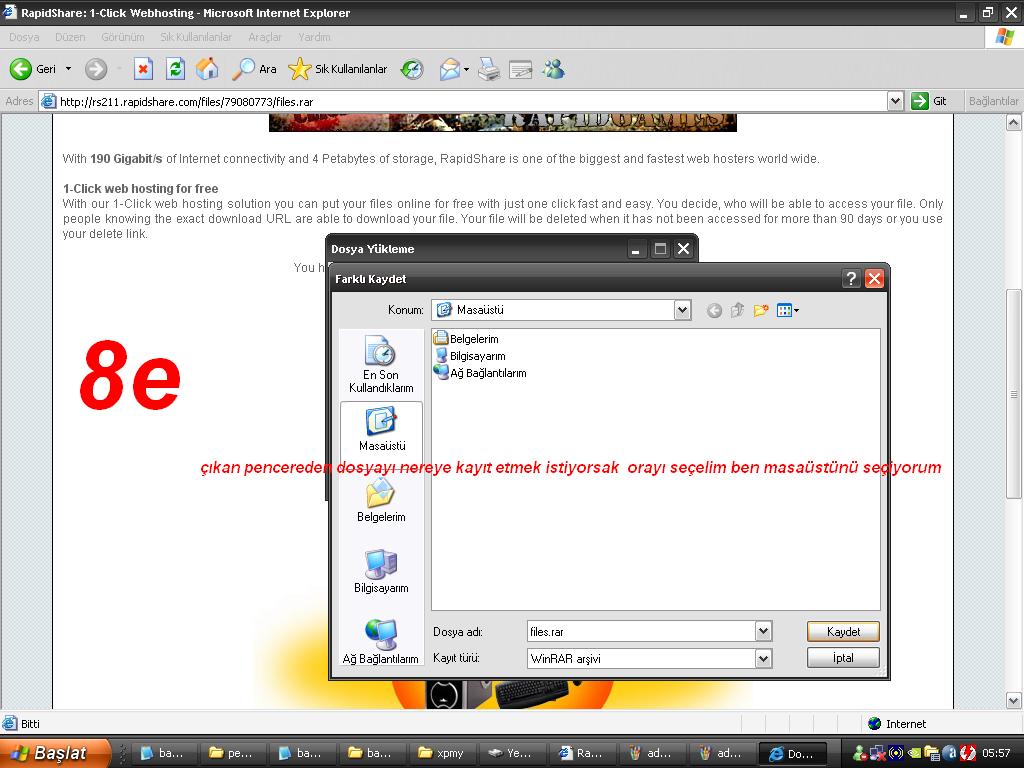Click the vertical scrollbar thumb of the page
This screenshot has height=768, width=1024.
(x=1014, y=394)
